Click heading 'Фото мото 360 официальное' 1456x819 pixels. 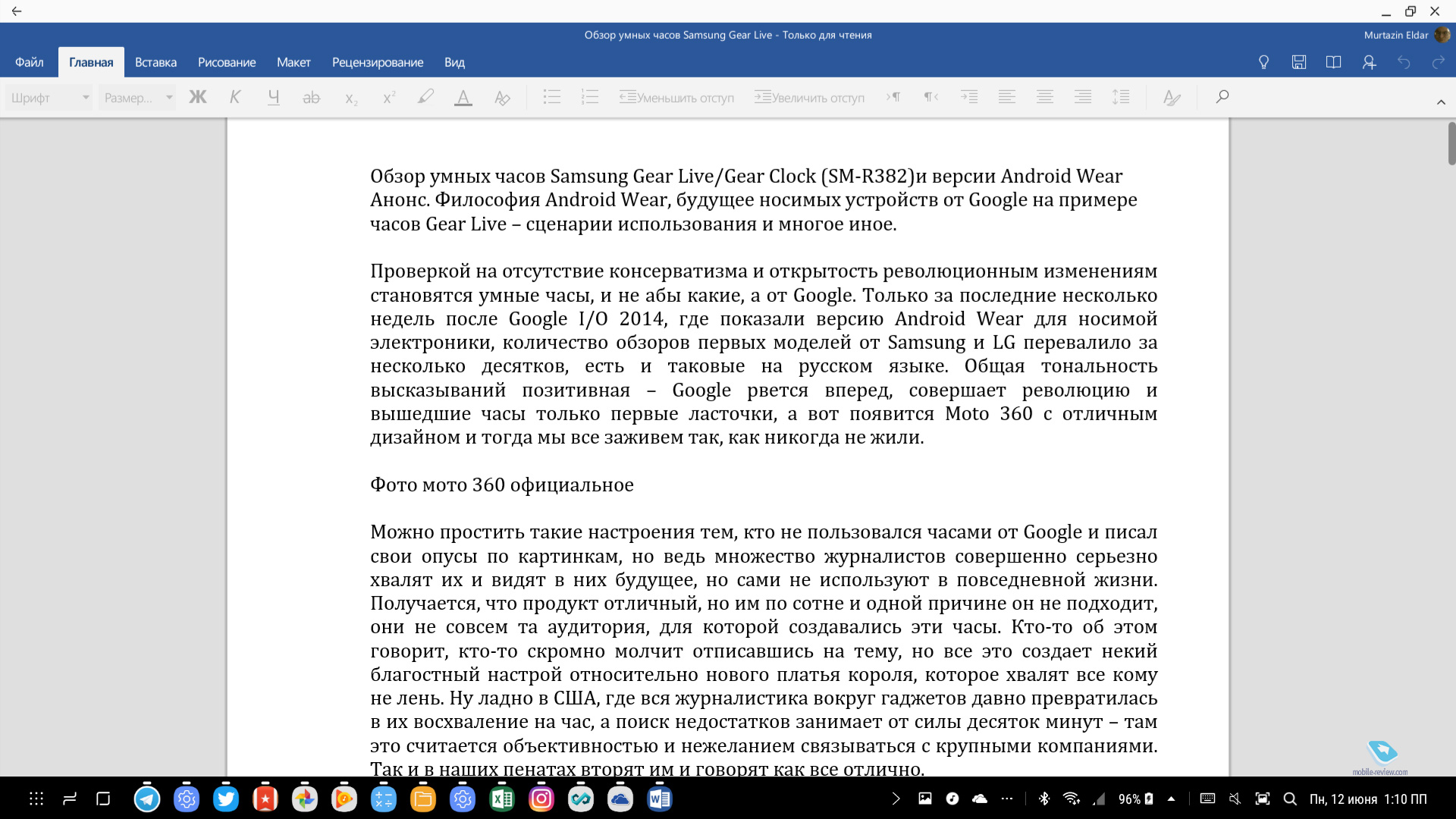pos(502,485)
